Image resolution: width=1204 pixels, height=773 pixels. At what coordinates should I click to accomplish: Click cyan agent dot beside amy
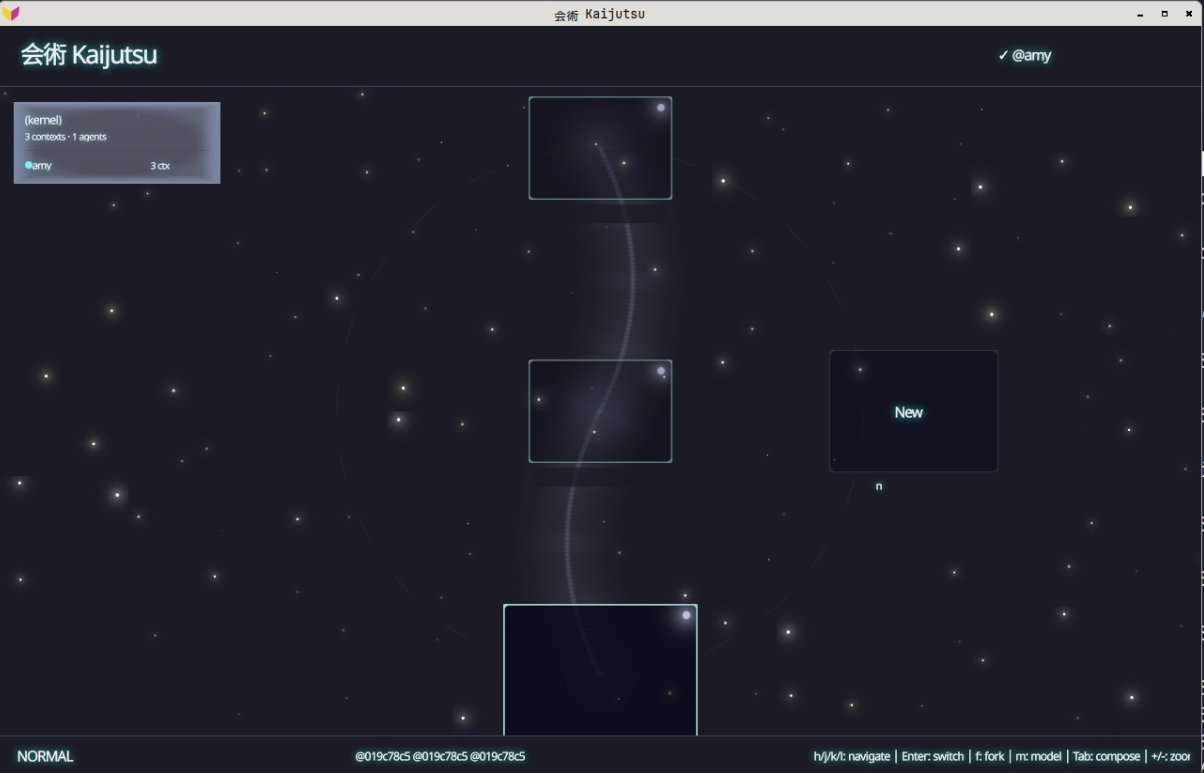28,165
